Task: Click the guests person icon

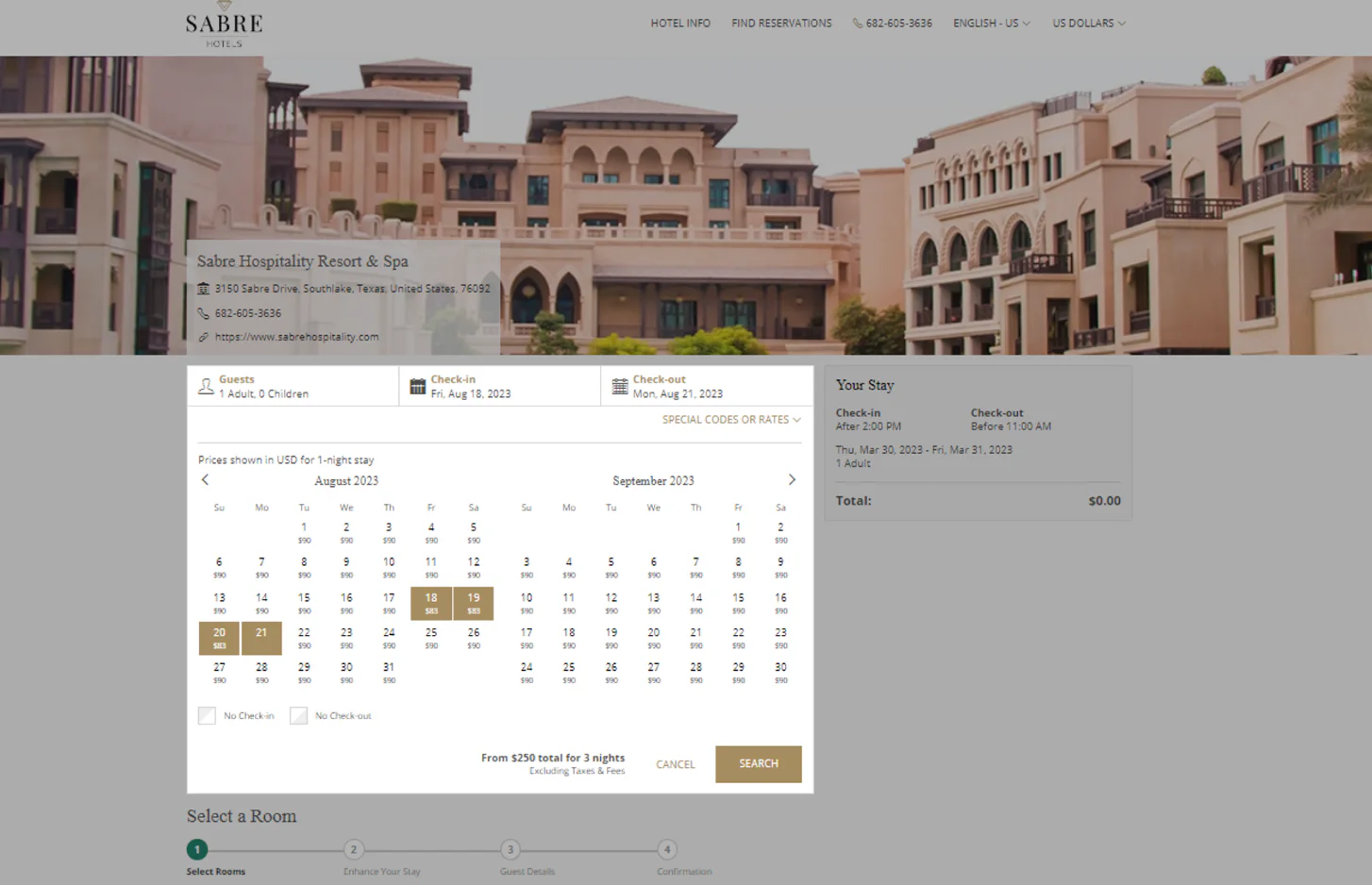Action: (x=206, y=386)
